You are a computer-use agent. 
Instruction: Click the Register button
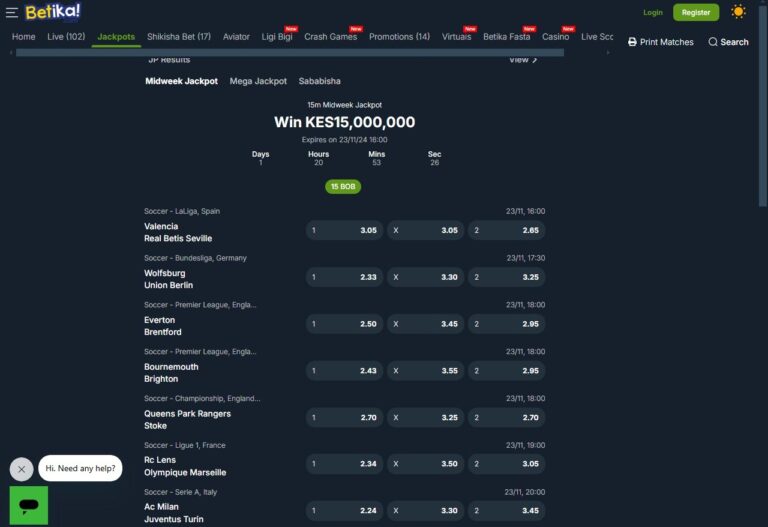pyautogui.click(x=696, y=12)
